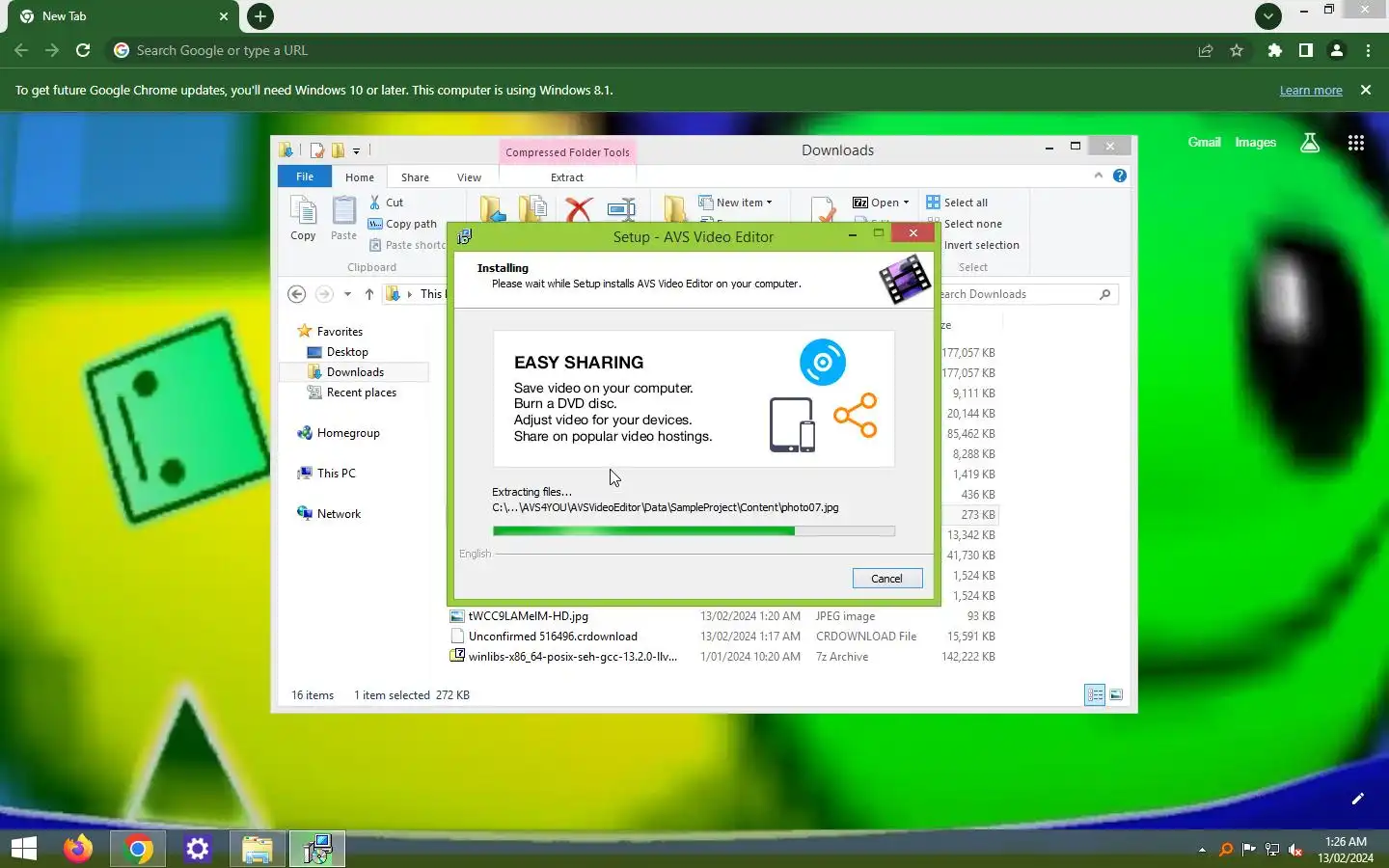Select Downloads in navigation pane
1389x868 pixels.
344,372
